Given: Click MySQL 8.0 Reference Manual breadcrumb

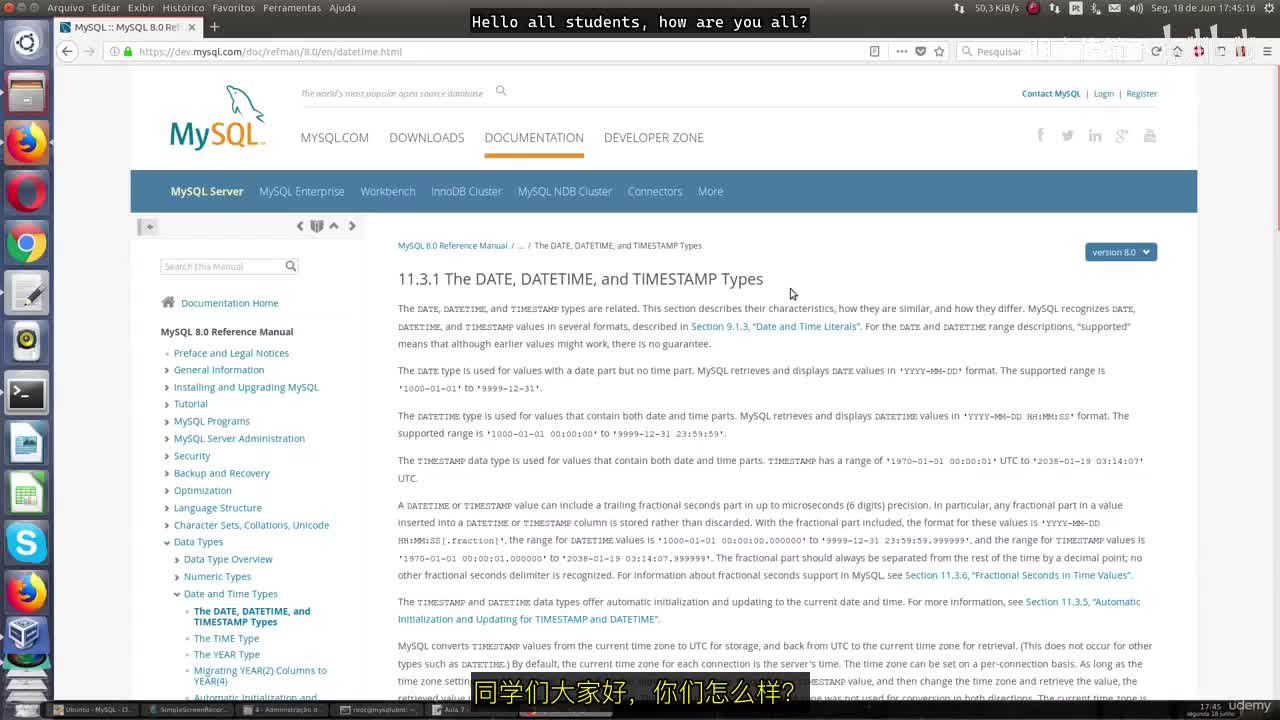Looking at the screenshot, I should point(452,245).
